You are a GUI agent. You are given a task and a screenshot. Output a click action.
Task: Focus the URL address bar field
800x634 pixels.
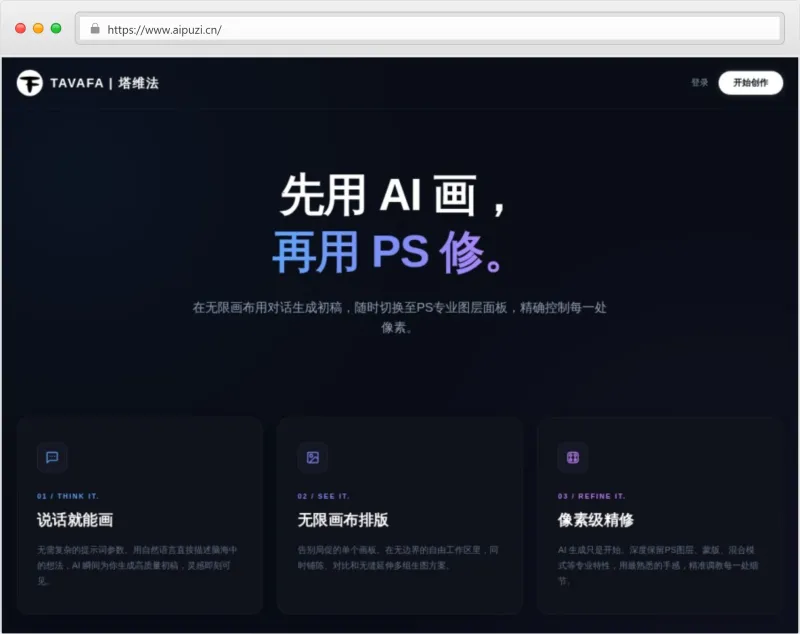click(x=430, y=29)
